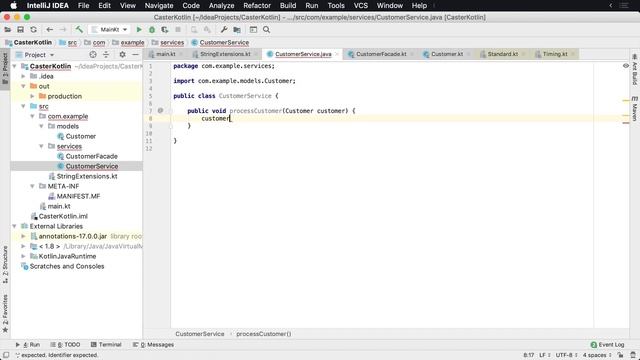Viewport: 640px width, 360px height.
Task: Open the Terminal tool window
Action: click(x=106, y=344)
